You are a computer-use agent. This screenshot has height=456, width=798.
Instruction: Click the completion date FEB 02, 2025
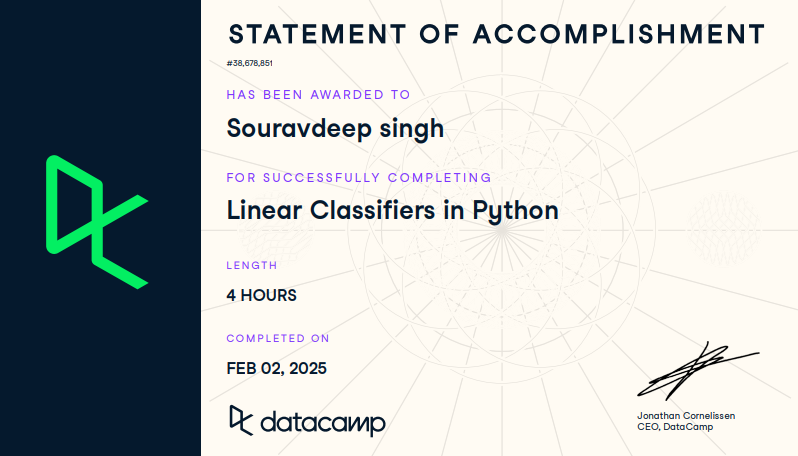(x=276, y=368)
